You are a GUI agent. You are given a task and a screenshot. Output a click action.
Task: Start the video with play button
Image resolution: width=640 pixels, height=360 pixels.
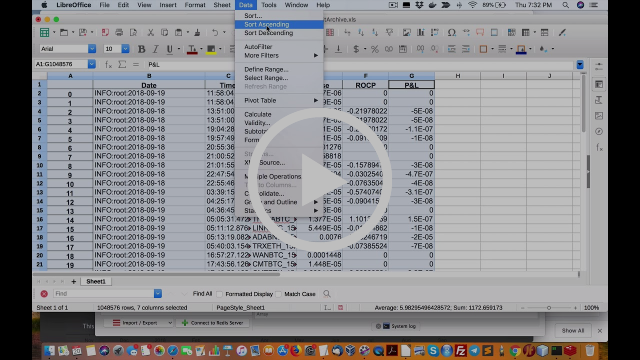[320, 180]
